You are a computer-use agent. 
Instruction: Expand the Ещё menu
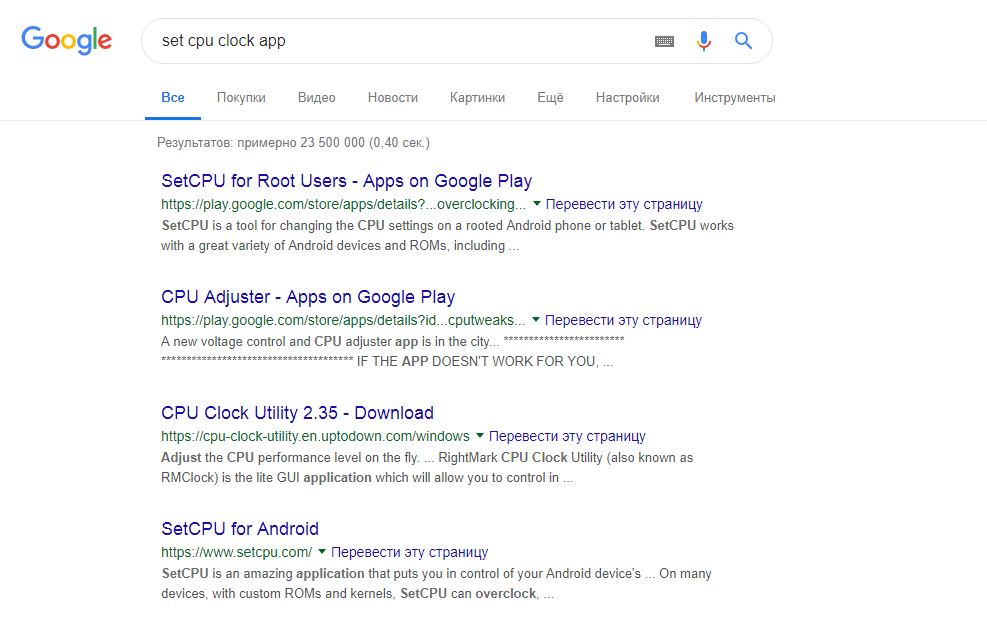(x=550, y=98)
